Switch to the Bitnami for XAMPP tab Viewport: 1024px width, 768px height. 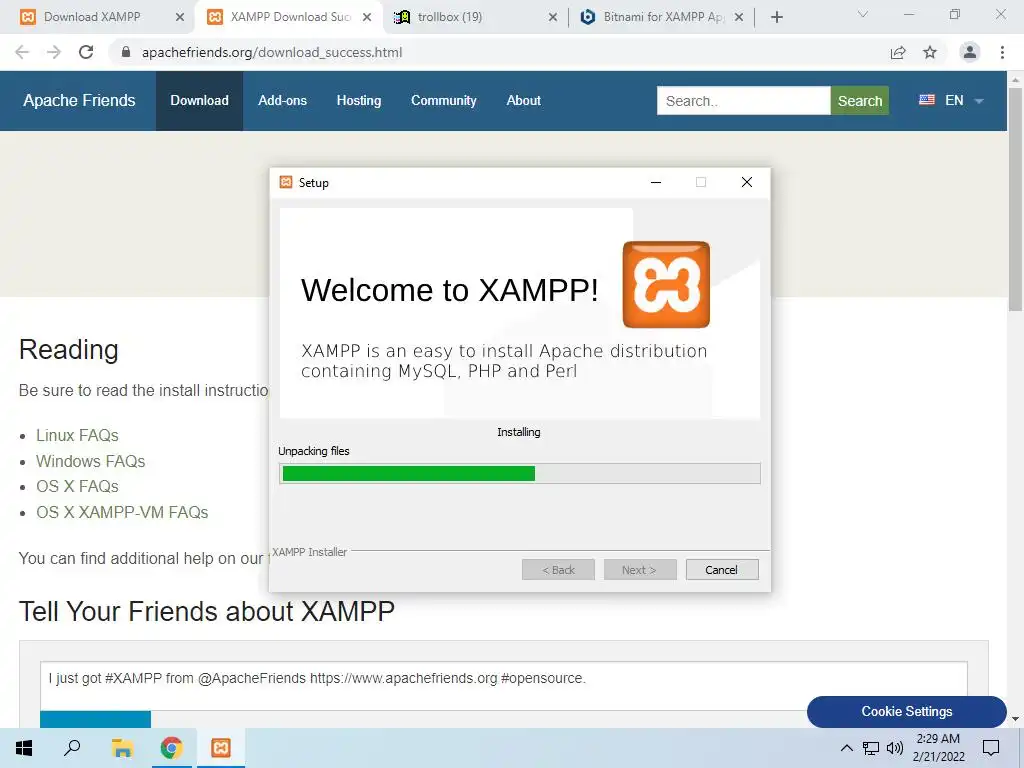click(663, 17)
